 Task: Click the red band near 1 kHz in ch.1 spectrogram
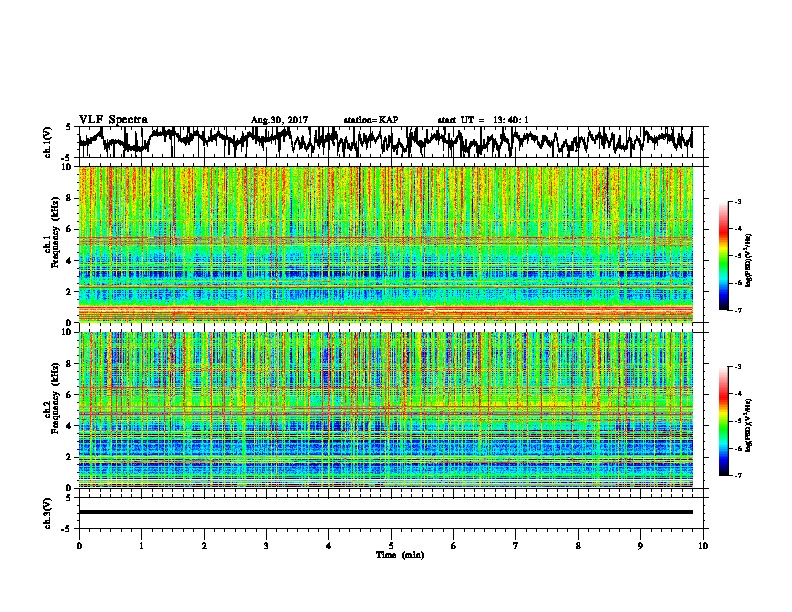point(385,309)
